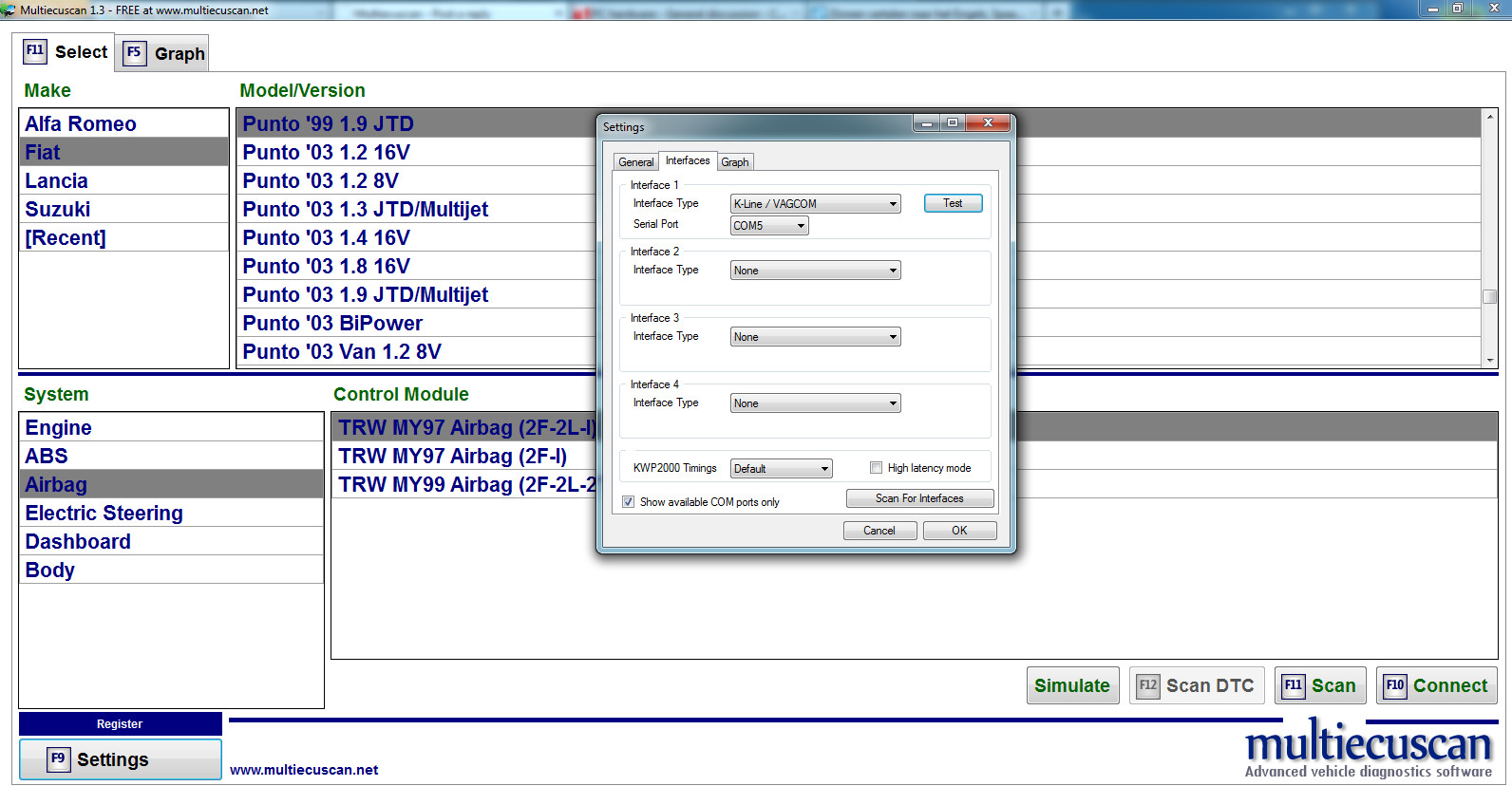
Task: Toggle High latency mode checkbox
Action: 876,468
